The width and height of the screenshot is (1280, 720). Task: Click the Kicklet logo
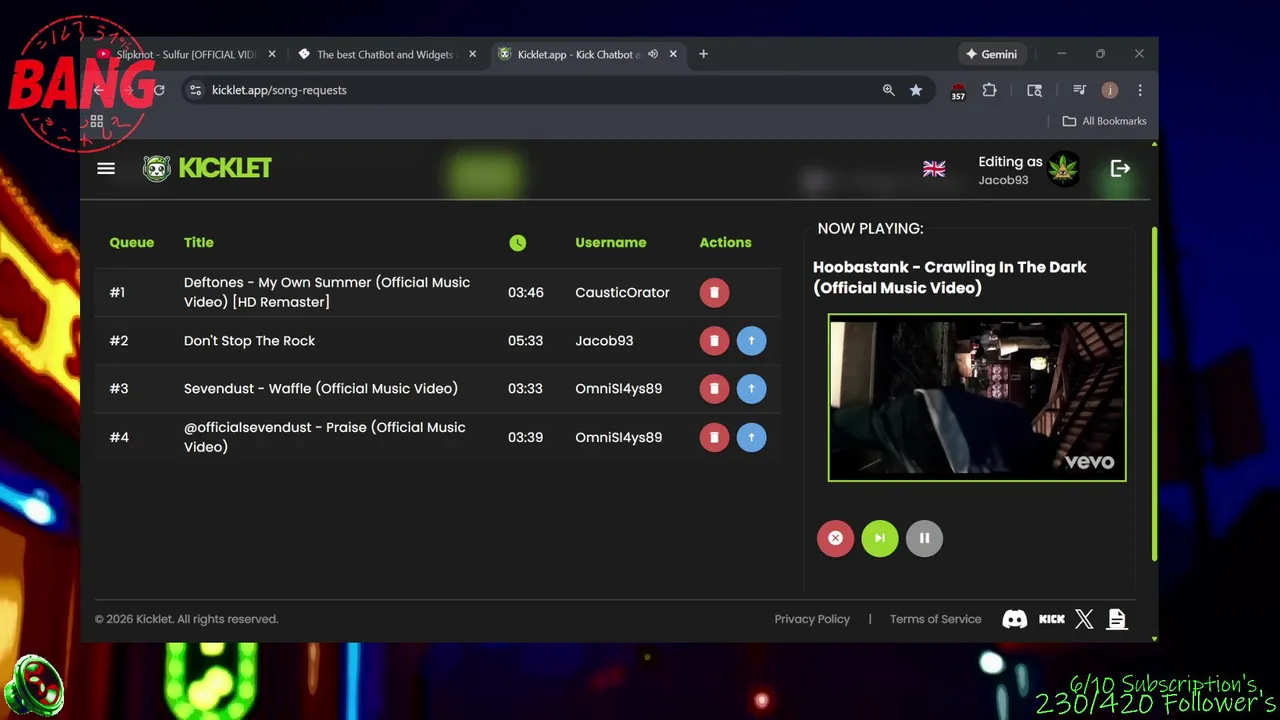pos(207,168)
